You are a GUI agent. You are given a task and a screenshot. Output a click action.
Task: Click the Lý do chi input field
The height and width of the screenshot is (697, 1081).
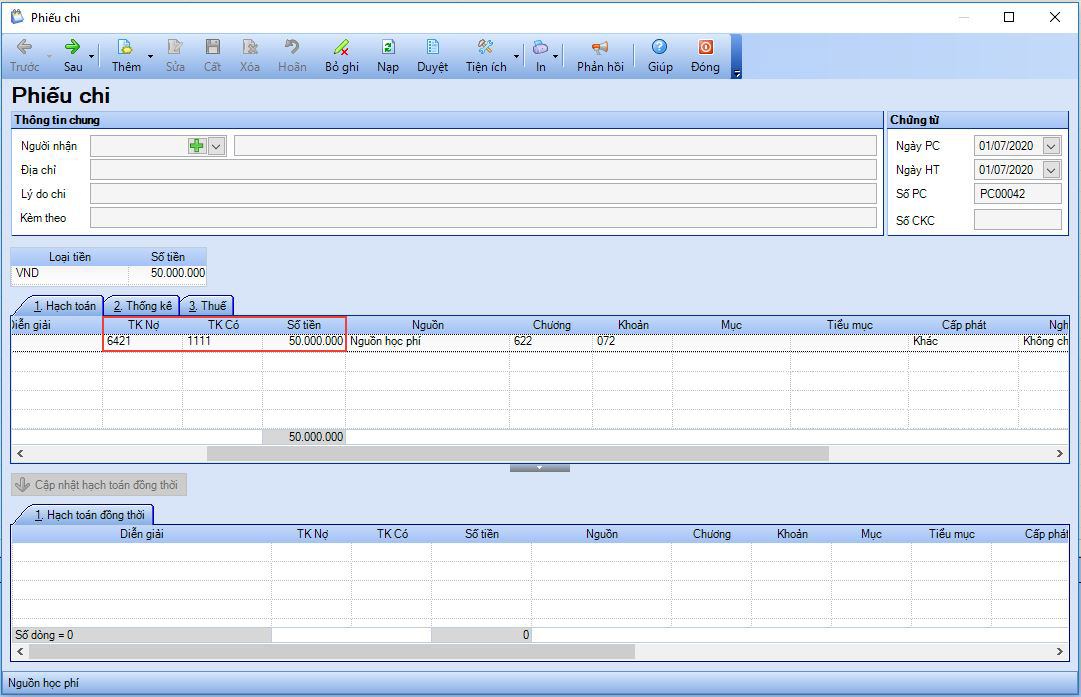[x=483, y=194]
